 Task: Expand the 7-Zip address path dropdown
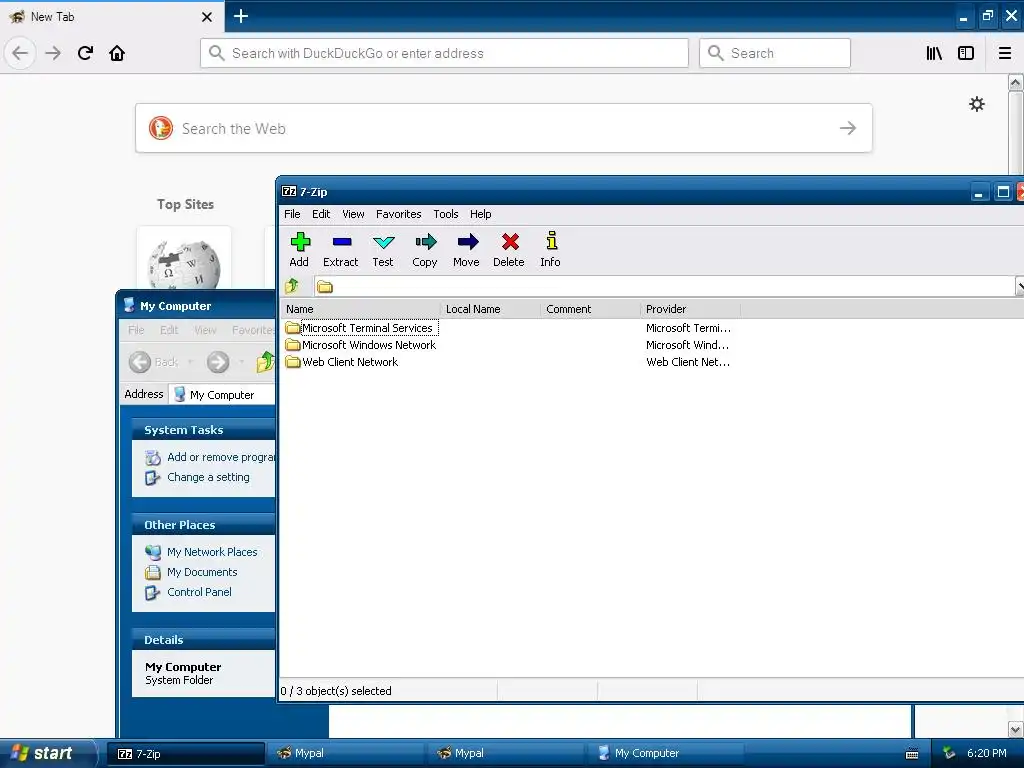[1019, 286]
